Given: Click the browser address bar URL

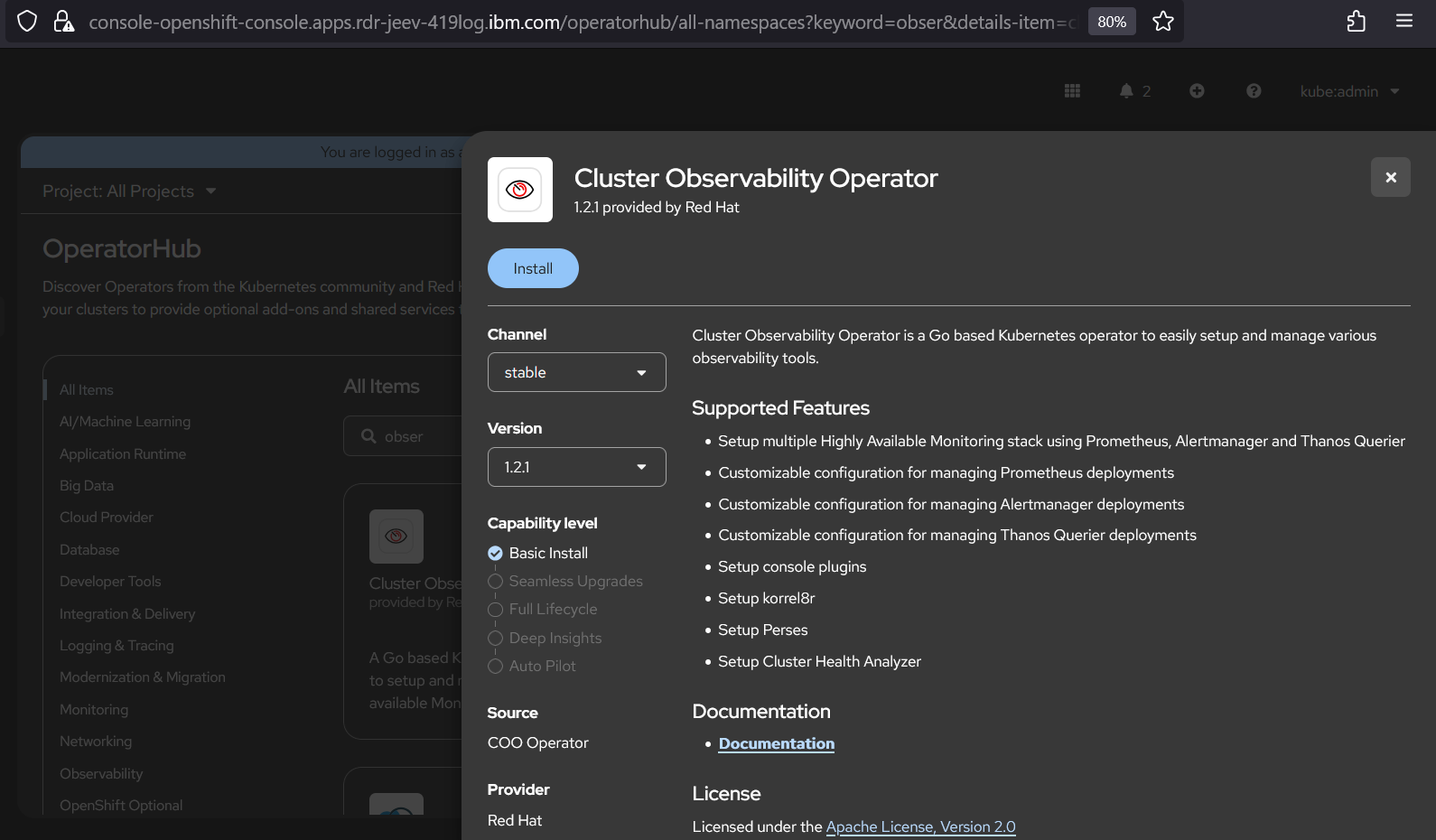Looking at the screenshot, I should [x=583, y=22].
